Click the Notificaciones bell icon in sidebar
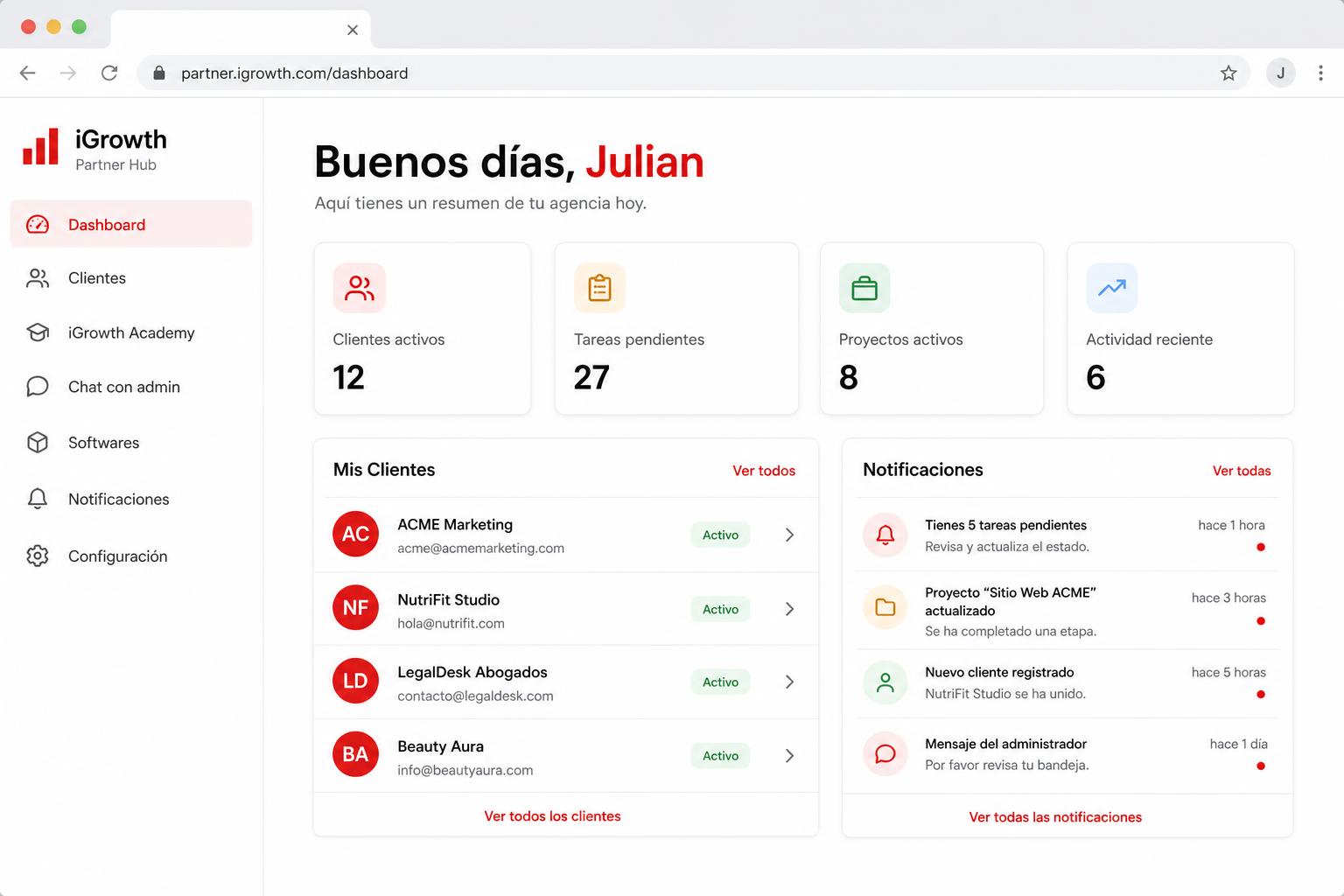Viewport: 1344px width, 896px height. pos(38,499)
